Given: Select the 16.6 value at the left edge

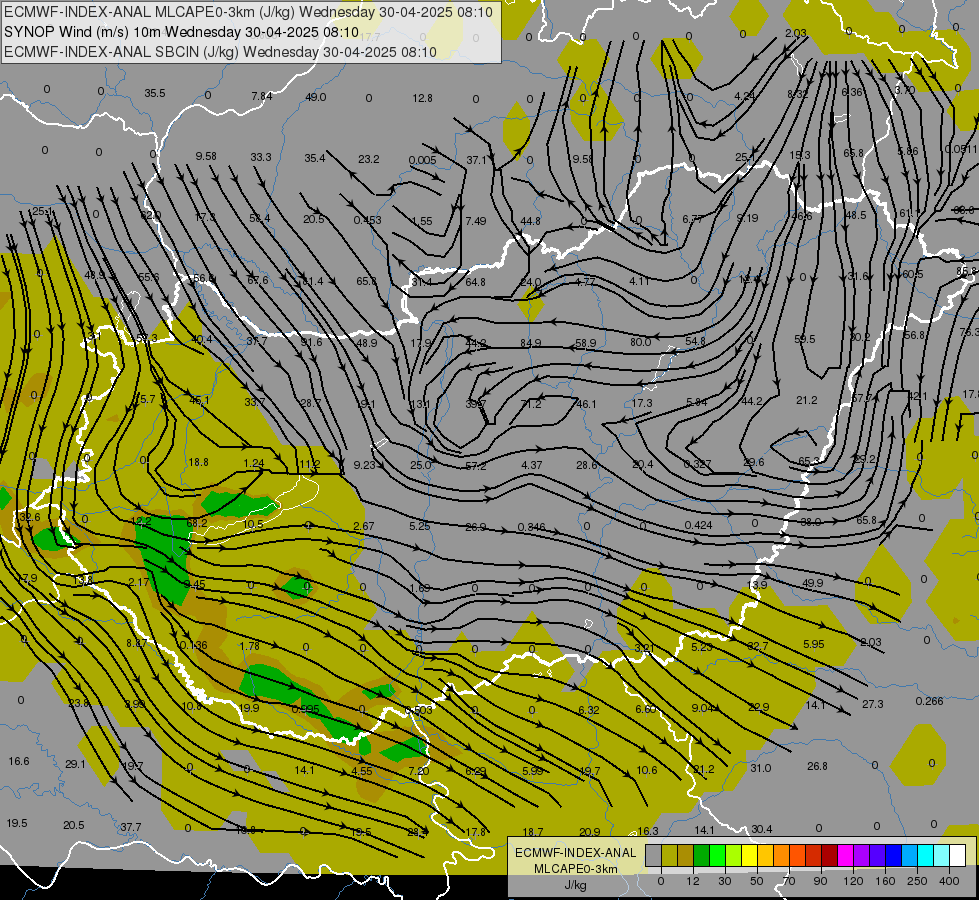Looking at the screenshot, I should (19, 761).
